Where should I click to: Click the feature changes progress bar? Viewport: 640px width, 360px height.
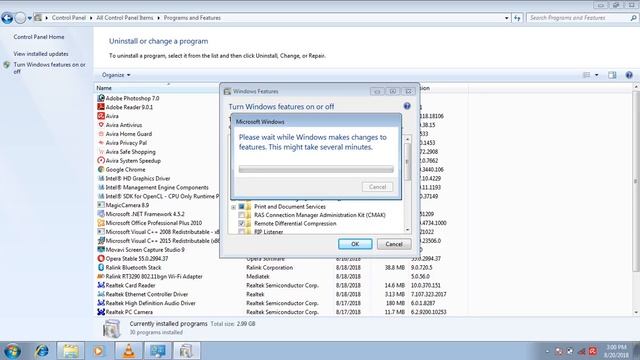pyautogui.click(x=316, y=169)
